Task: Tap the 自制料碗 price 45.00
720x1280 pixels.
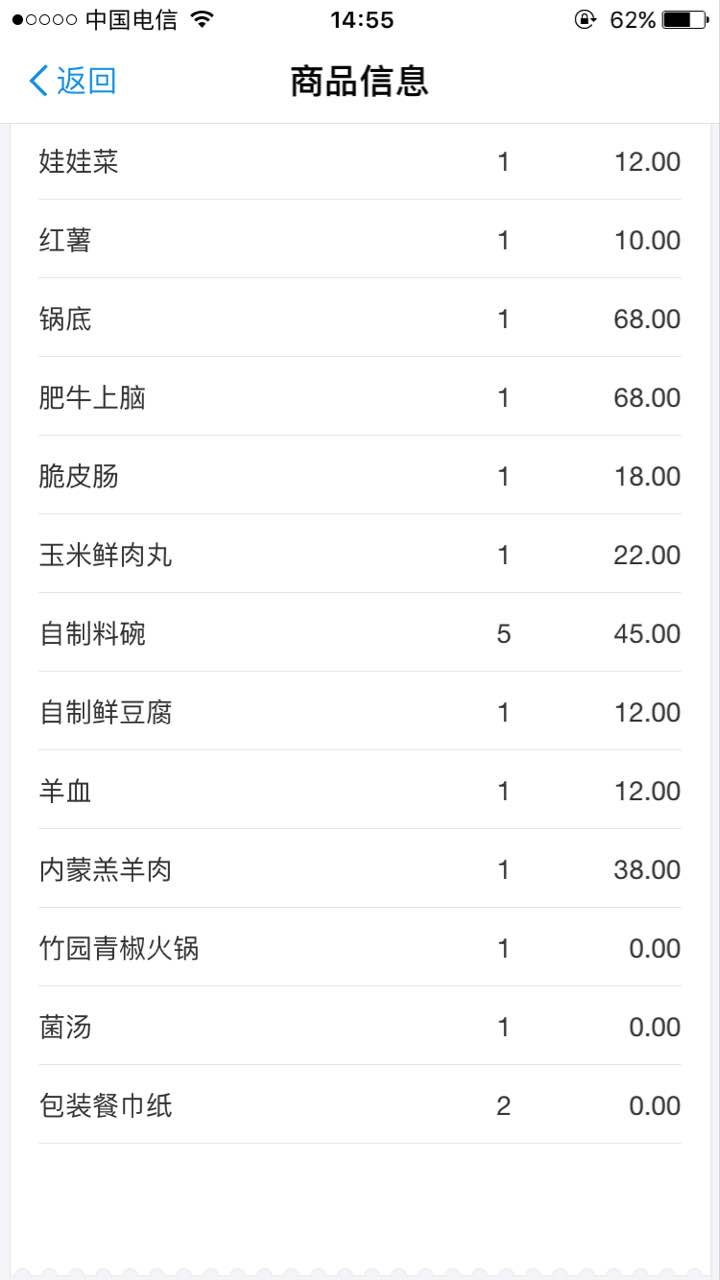Action: (x=647, y=634)
